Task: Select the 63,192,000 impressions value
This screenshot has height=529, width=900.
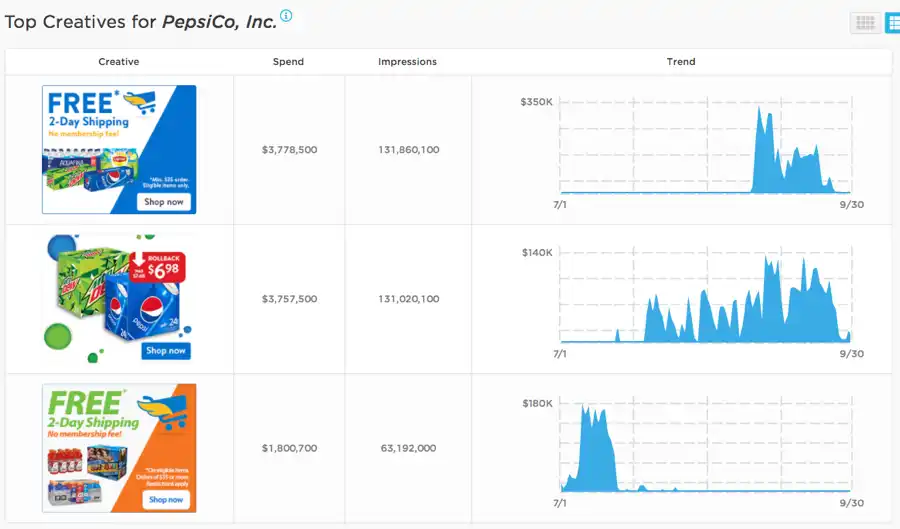Action: 408,448
